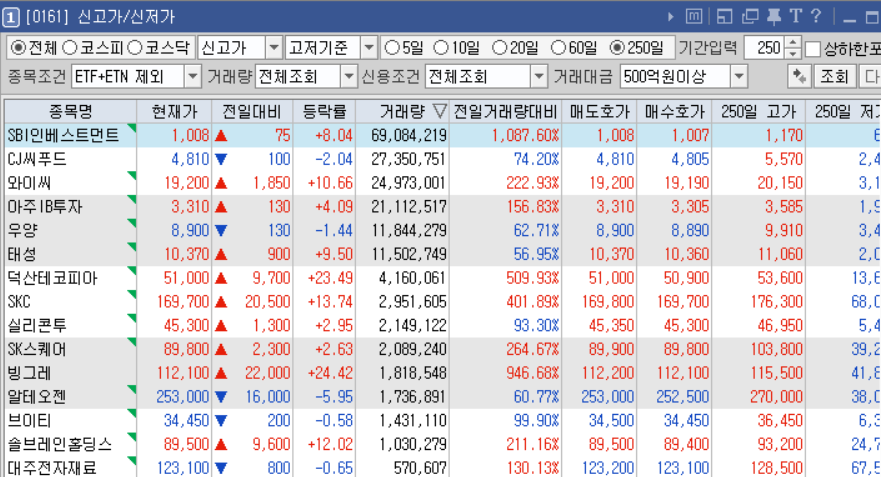This screenshot has height=477, width=881.
Task: Open the ETF+ETN 제외 stock condition dropdown
Action: pyautogui.click(x=192, y=76)
